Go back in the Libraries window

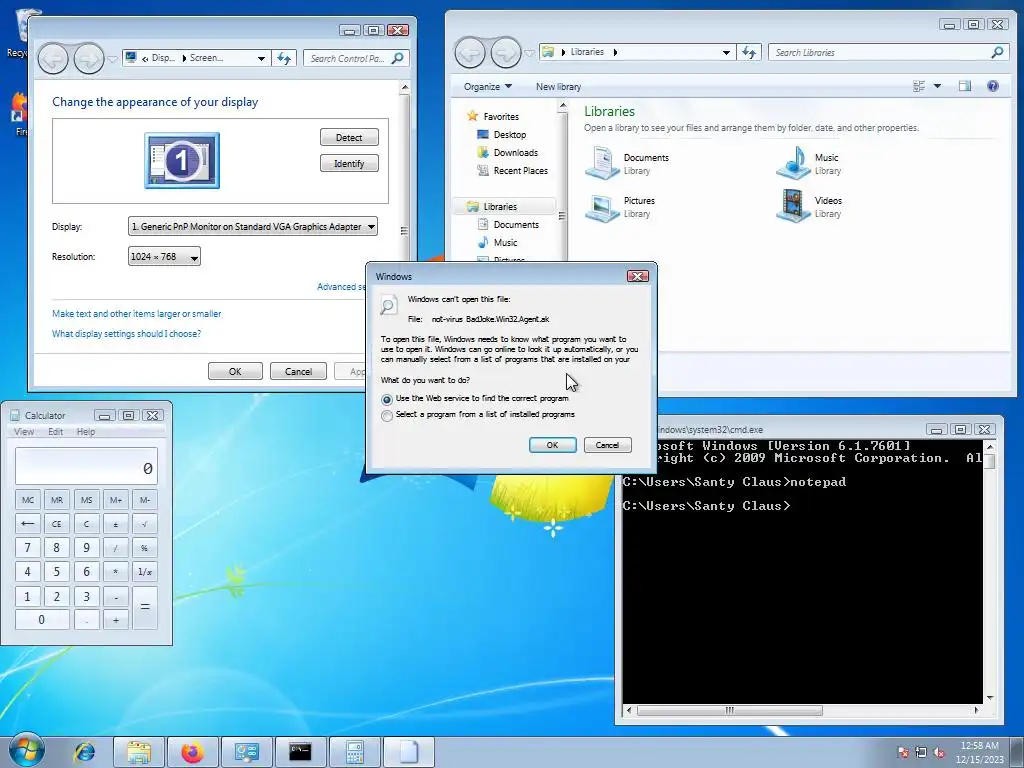(470, 52)
